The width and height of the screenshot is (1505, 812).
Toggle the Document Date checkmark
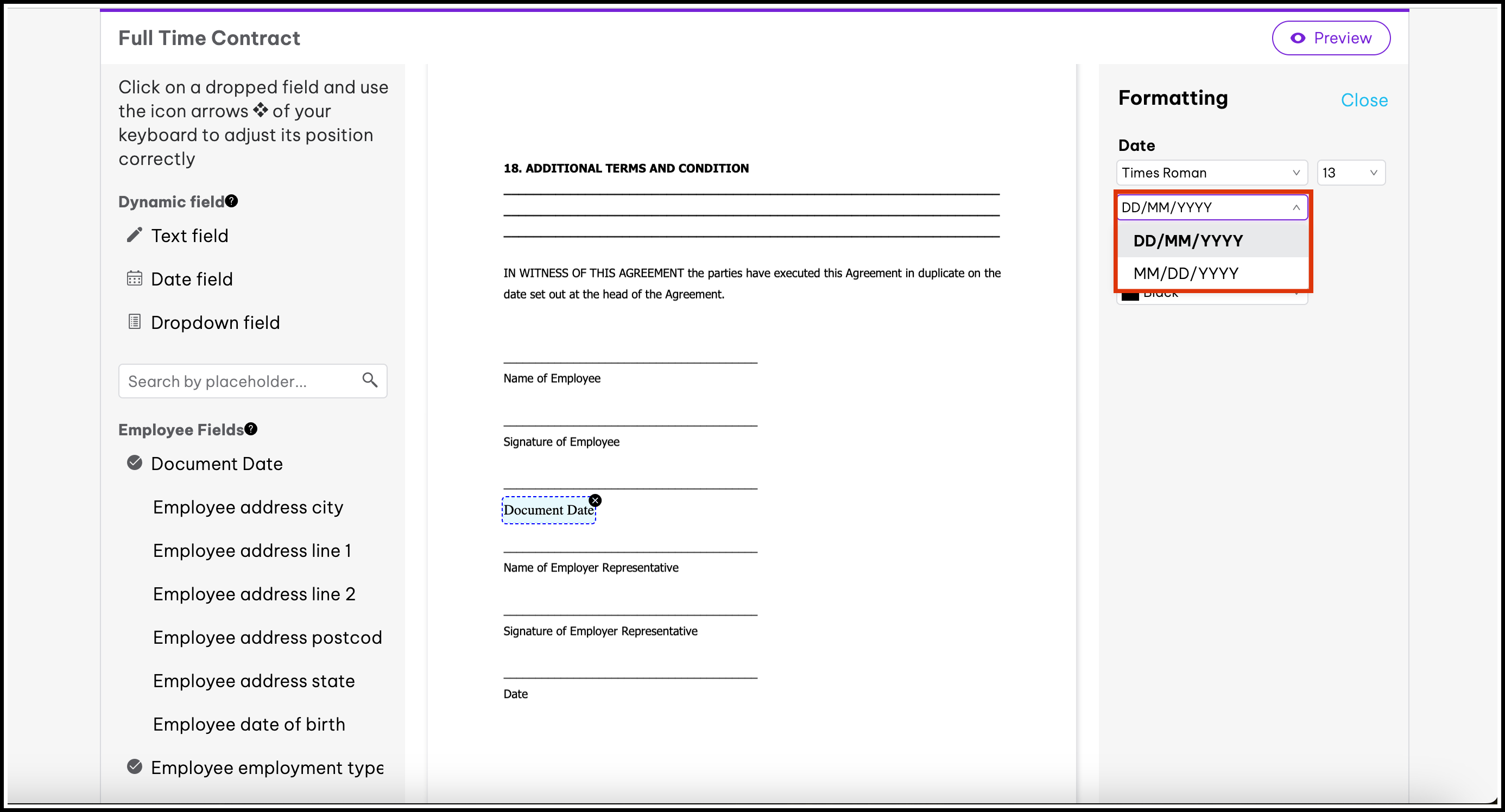click(135, 463)
